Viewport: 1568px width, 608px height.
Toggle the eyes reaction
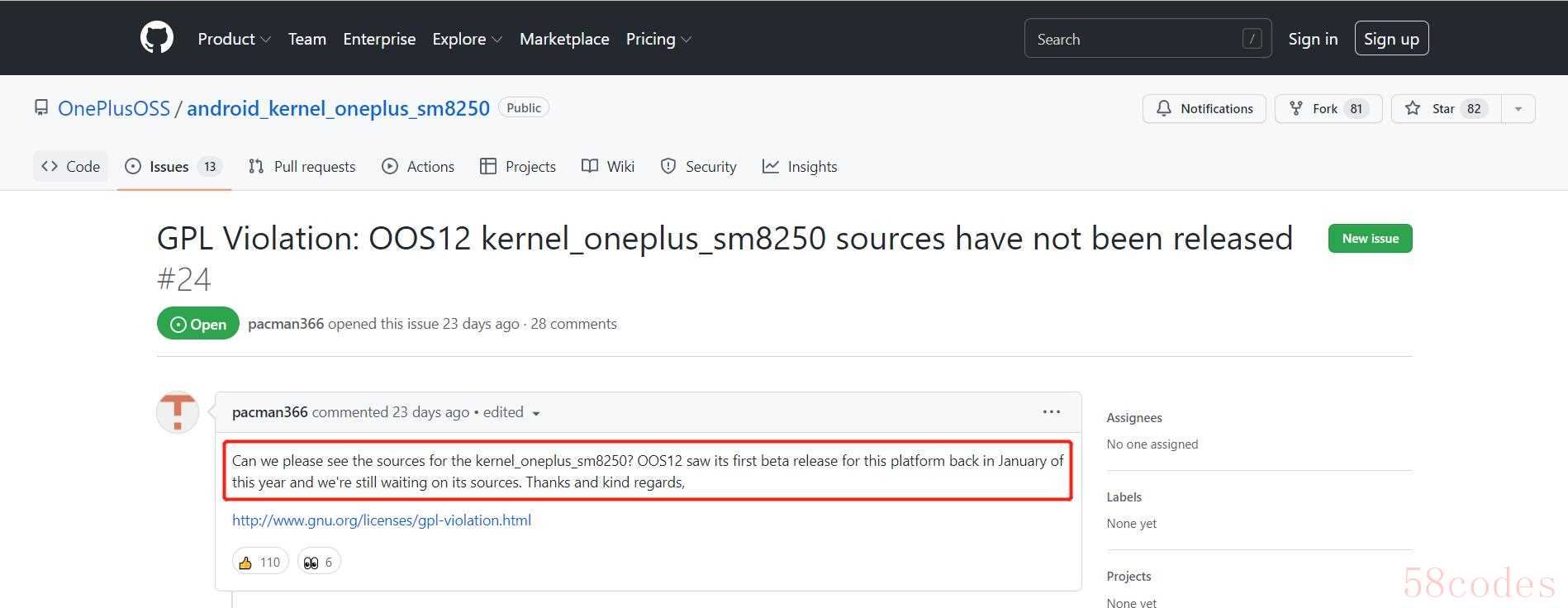click(x=319, y=563)
